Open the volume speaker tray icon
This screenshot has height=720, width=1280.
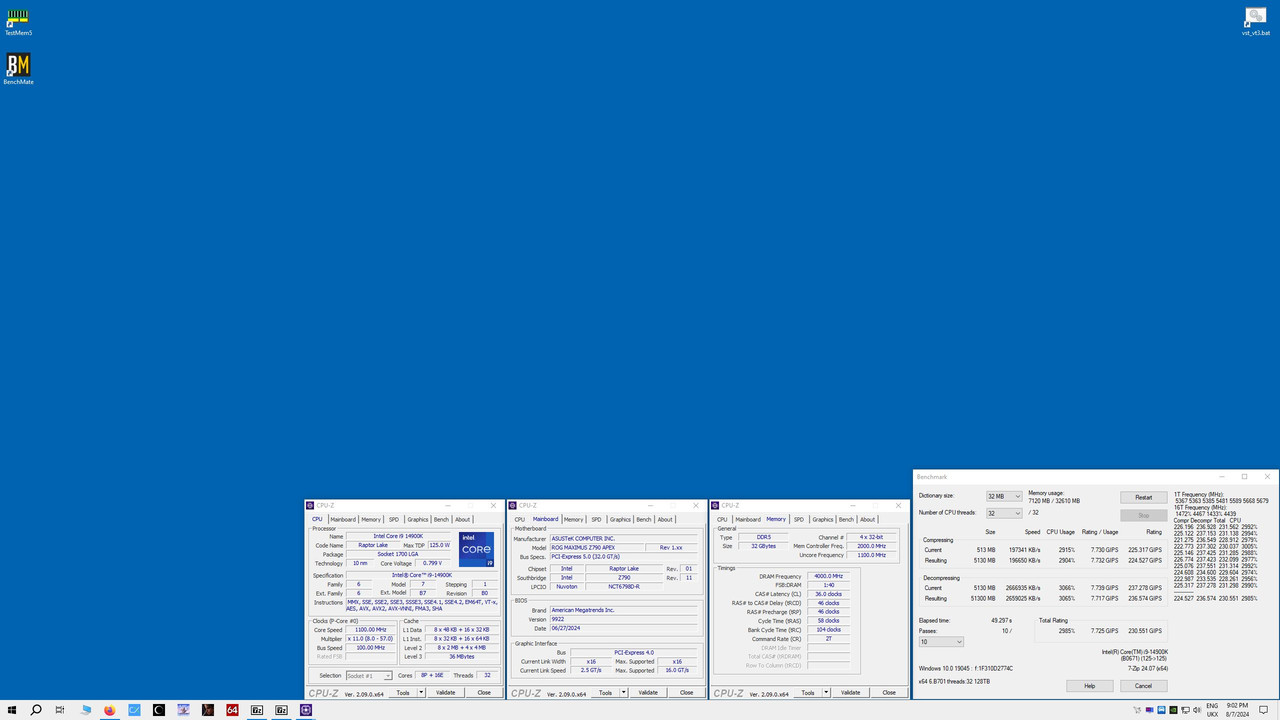coord(1198,710)
